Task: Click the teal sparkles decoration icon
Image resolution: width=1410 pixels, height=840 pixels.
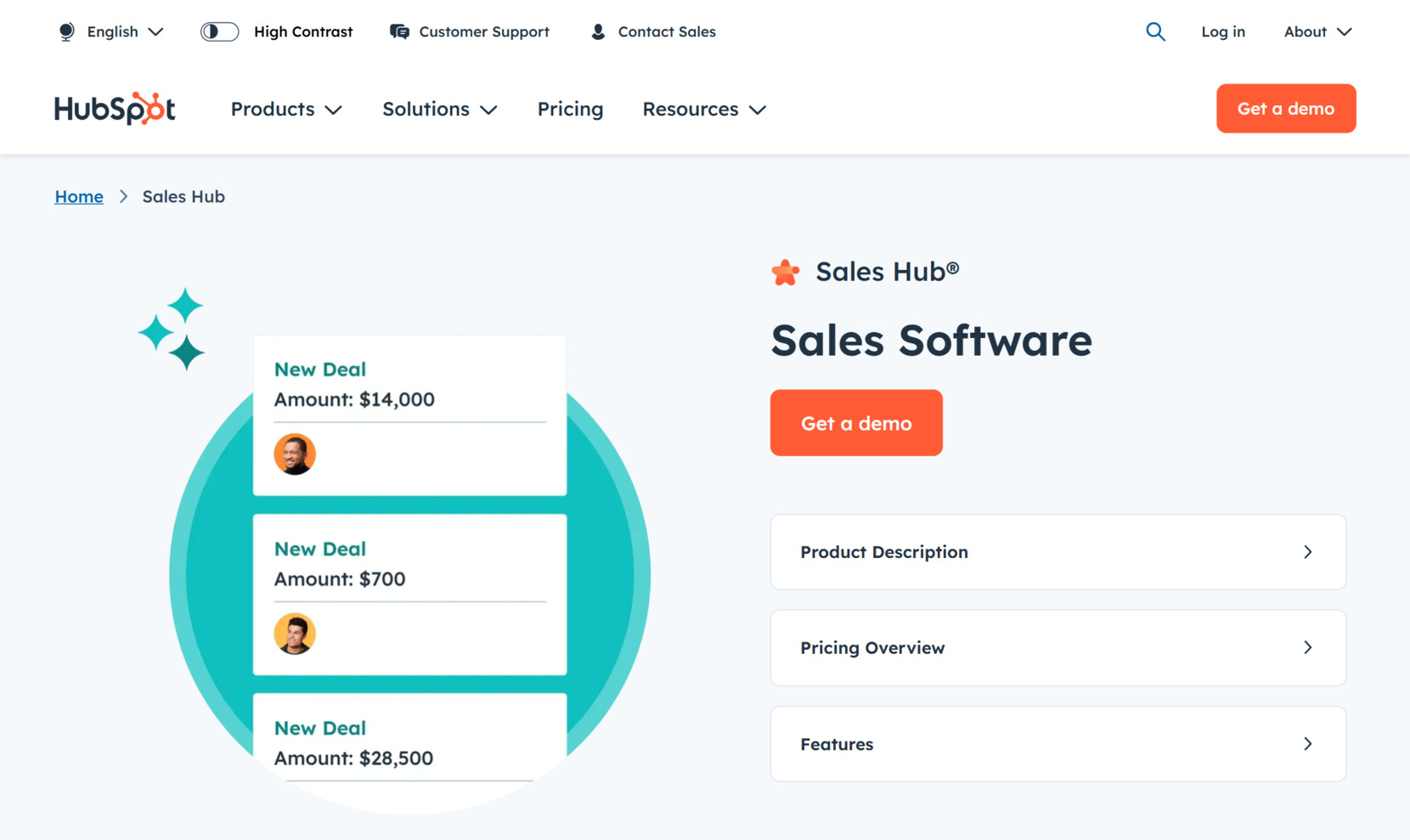Action: (174, 327)
